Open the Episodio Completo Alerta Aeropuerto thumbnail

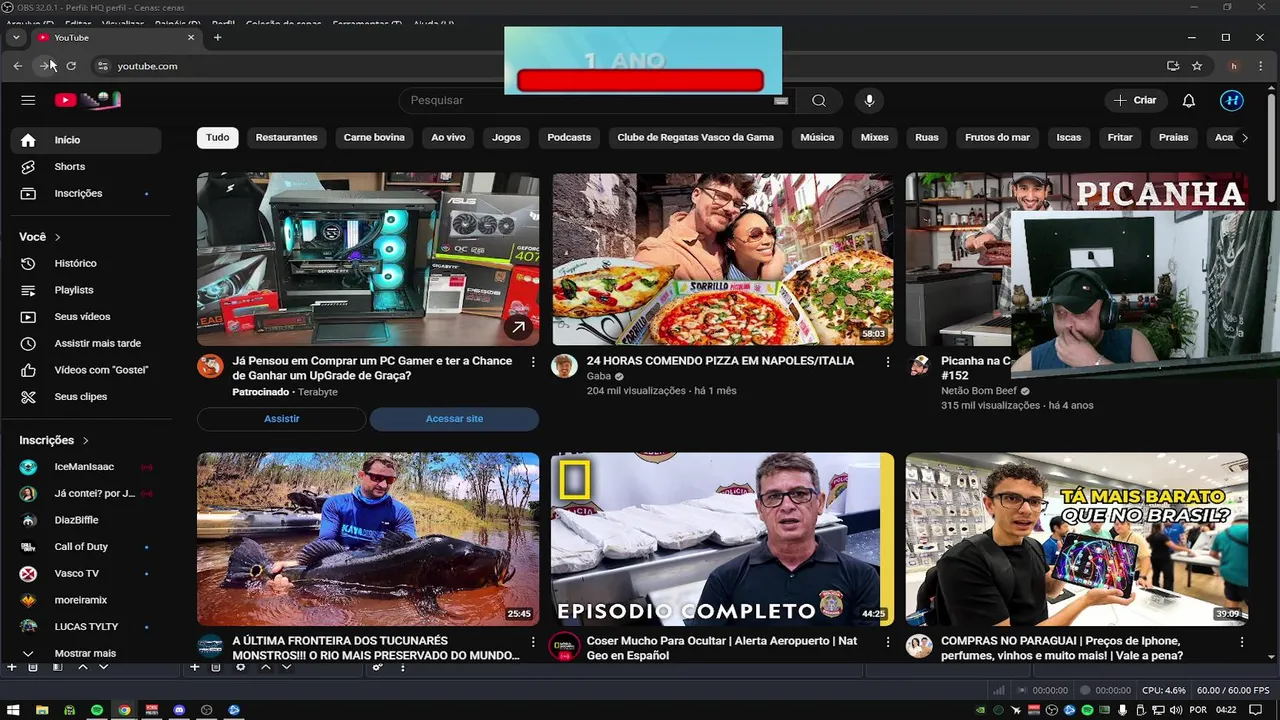[x=723, y=539]
